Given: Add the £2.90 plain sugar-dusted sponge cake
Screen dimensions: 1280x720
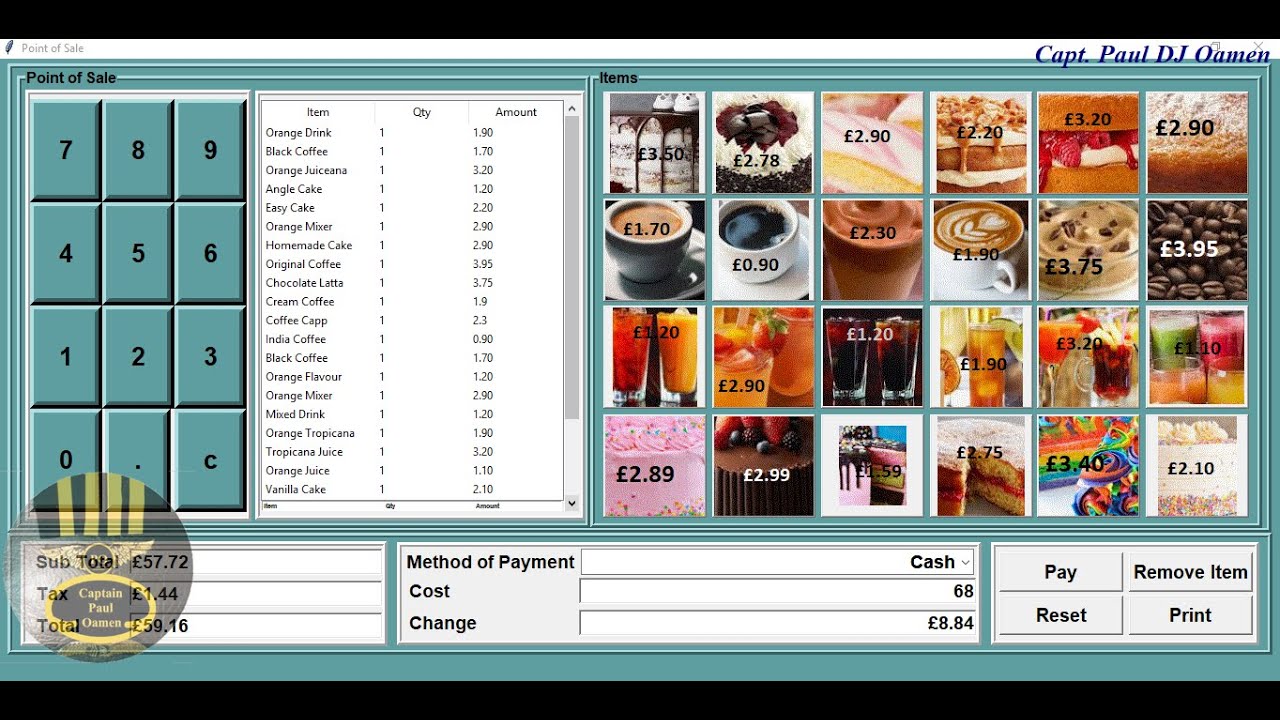Looking at the screenshot, I should tap(1197, 143).
